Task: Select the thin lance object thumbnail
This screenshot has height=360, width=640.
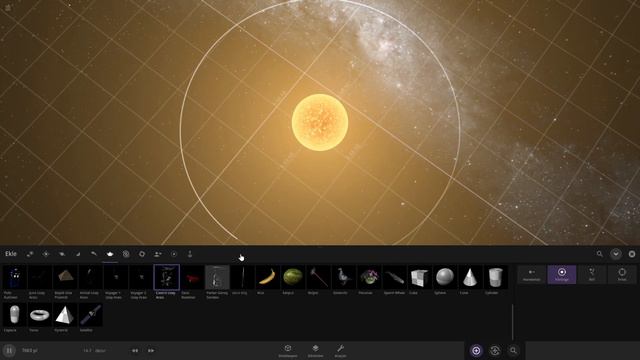Action: point(242,277)
